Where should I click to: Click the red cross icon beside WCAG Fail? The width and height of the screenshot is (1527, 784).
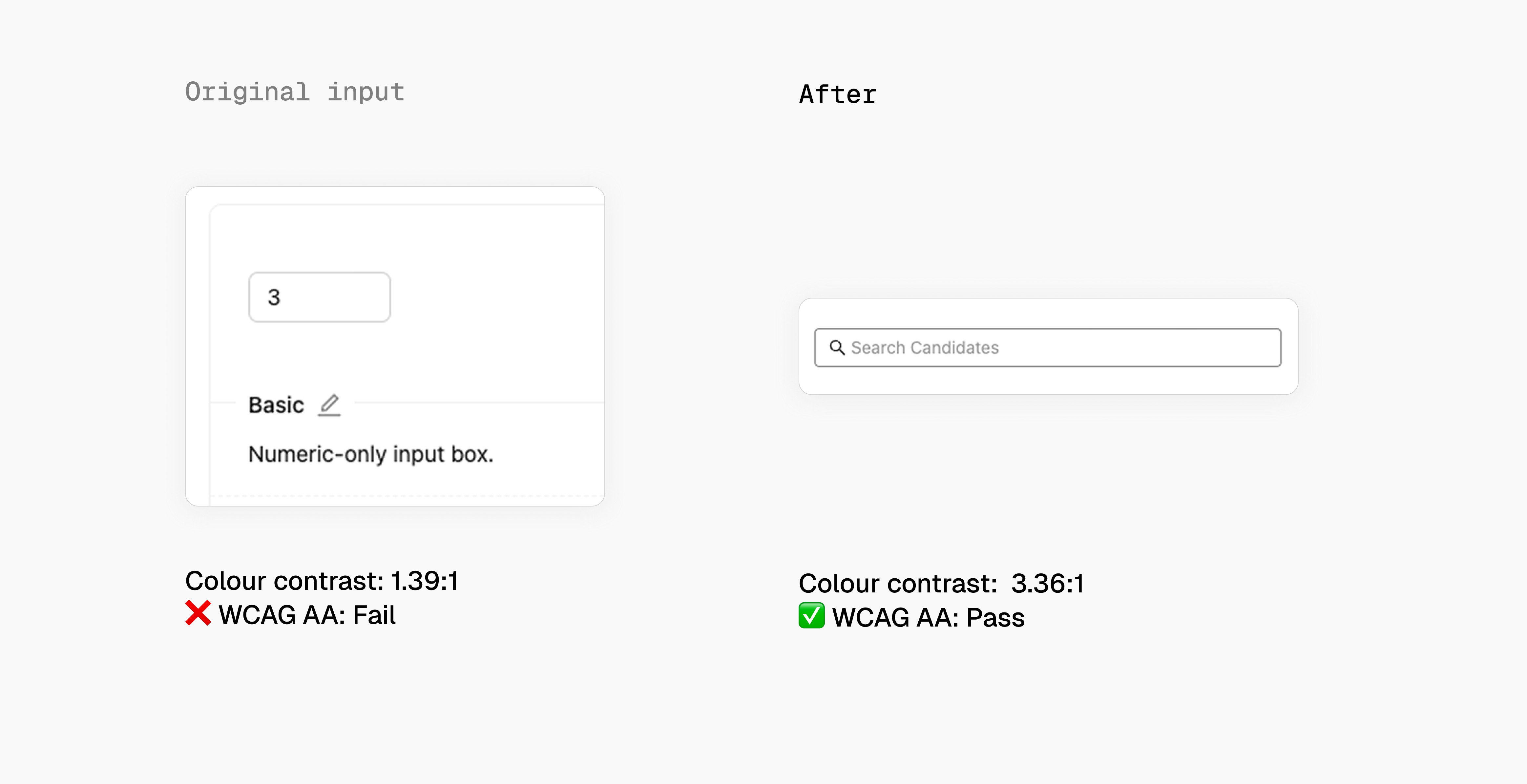tap(198, 613)
